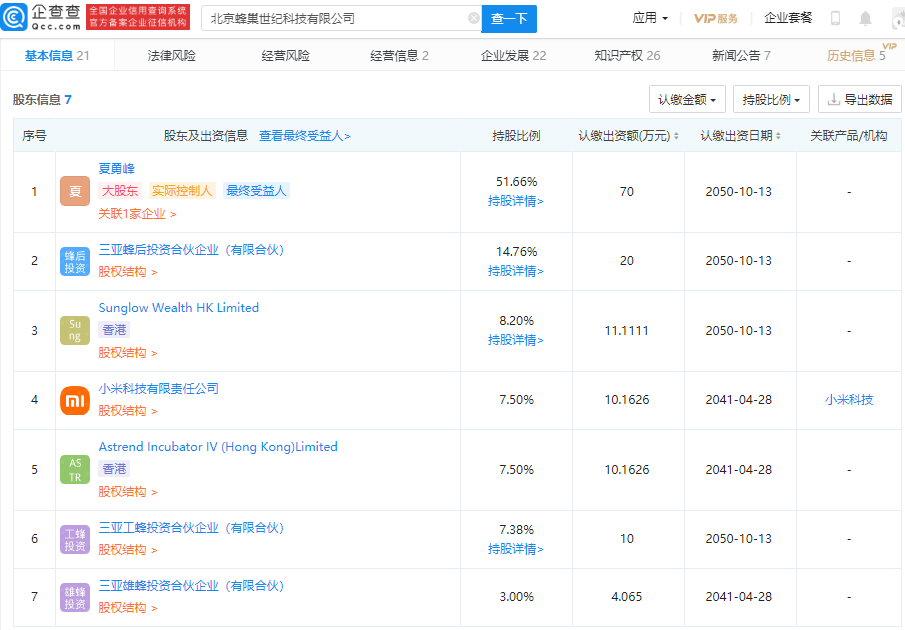Open Astrend Incubator IV link
905x630 pixels.
point(218,447)
